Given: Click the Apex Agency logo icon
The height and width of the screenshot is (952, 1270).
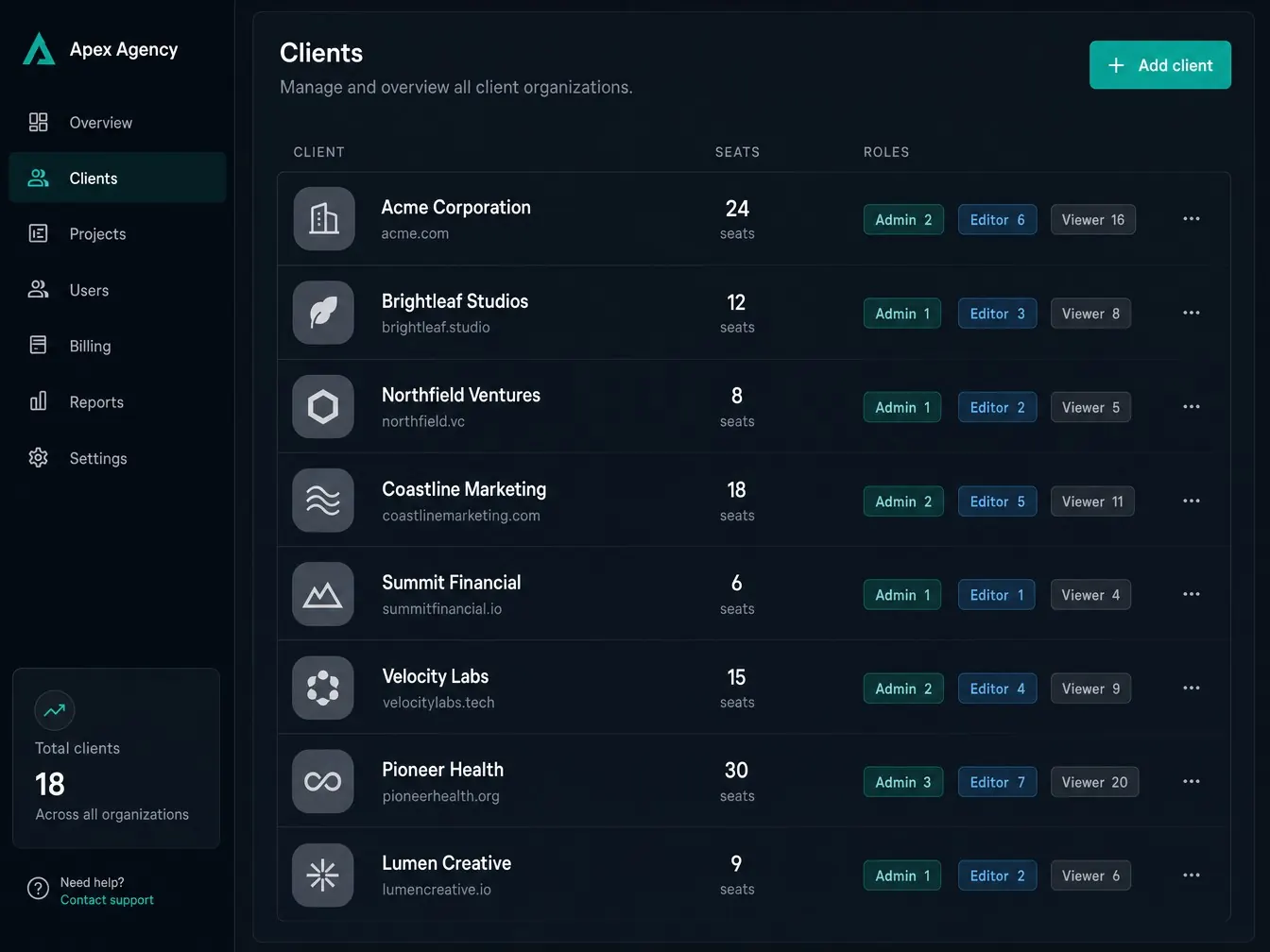Looking at the screenshot, I should (x=39, y=49).
